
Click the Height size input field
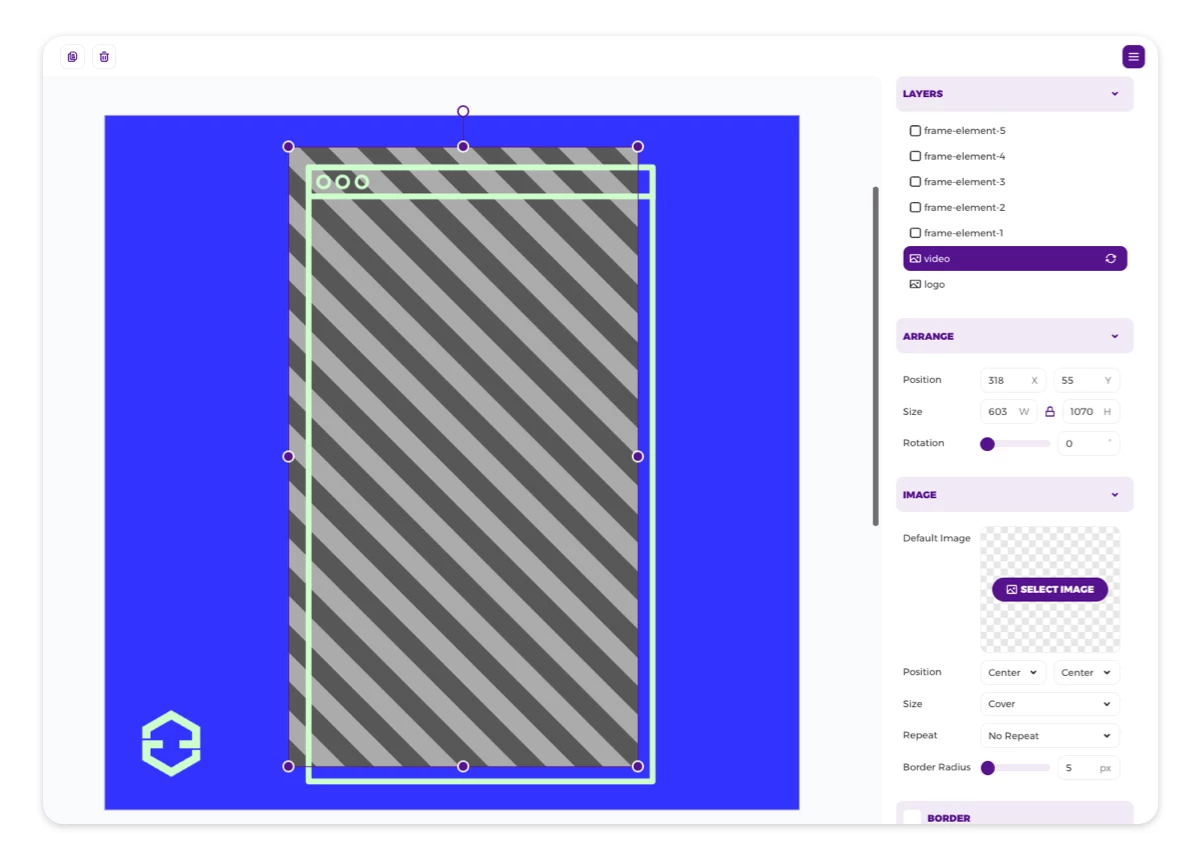(x=1090, y=412)
